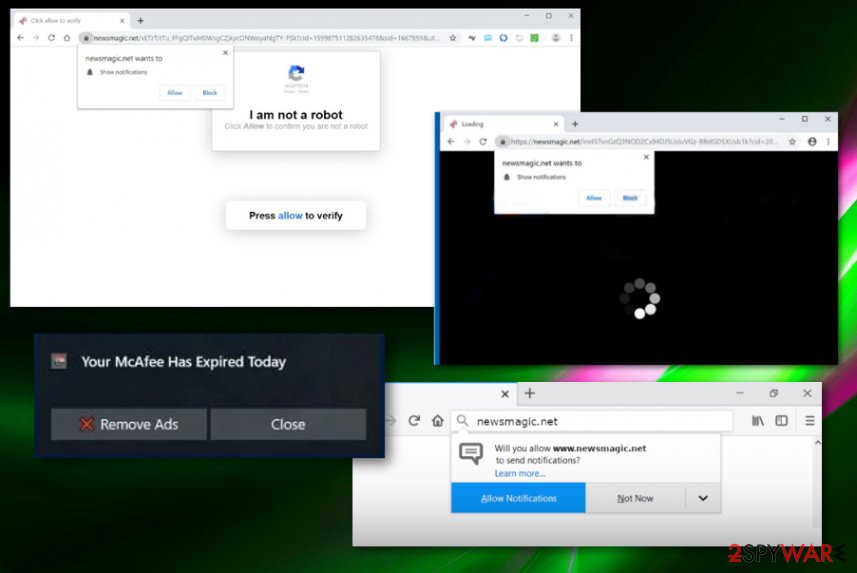The width and height of the screenshot is (857, 573).
Task: Toggle Firefox sidebar icon
Action: click(782, 420)
